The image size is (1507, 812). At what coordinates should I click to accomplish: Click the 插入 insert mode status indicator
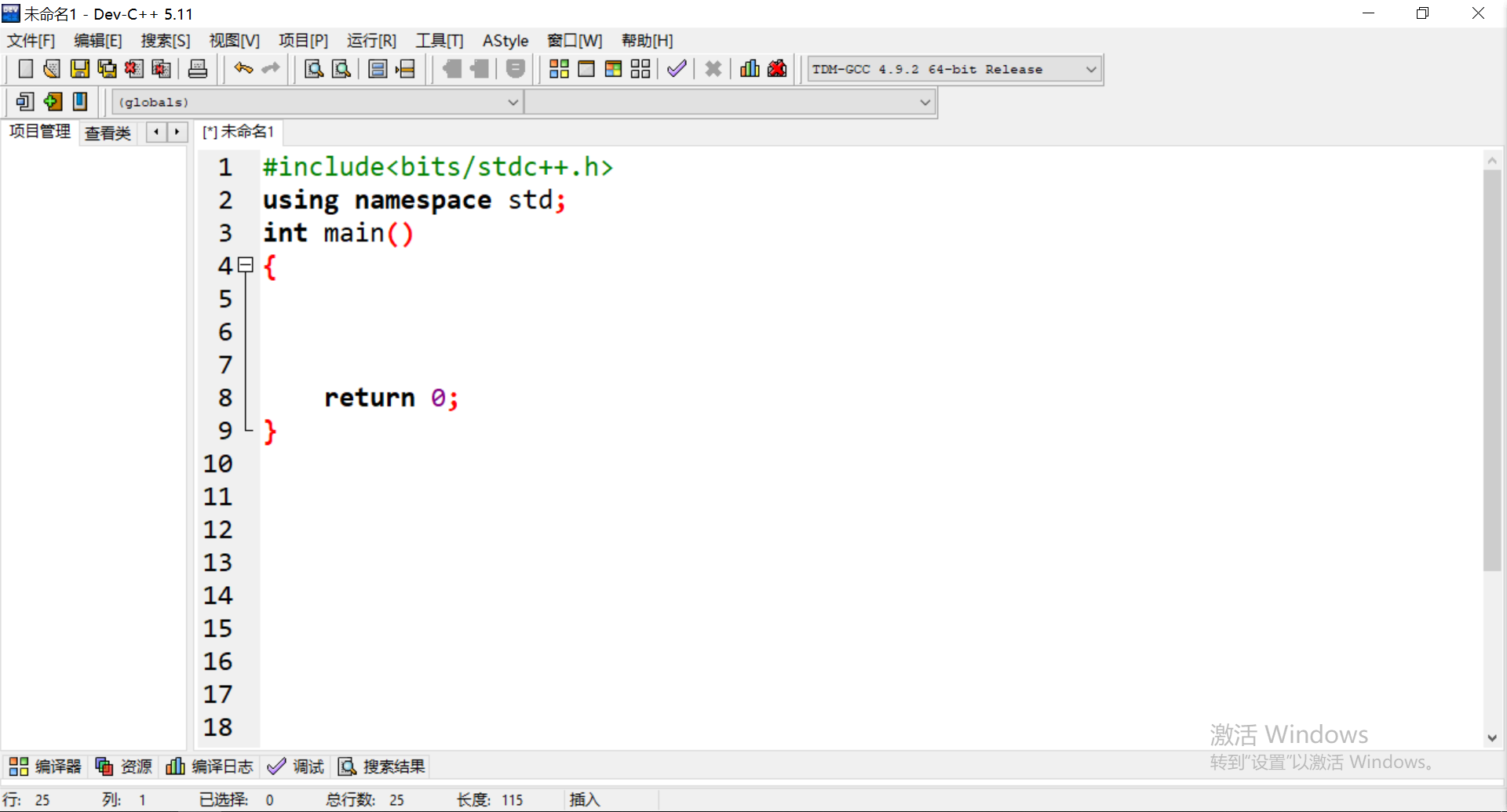(x=585, y=799)
